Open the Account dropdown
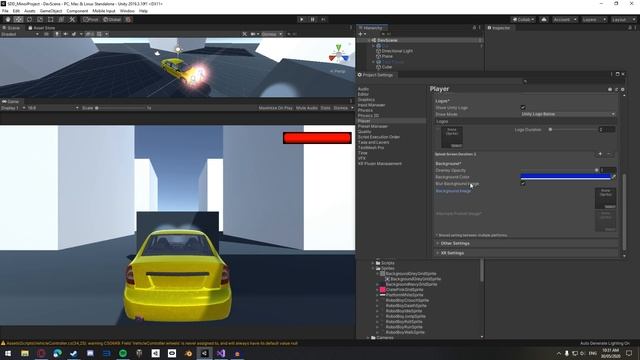 pos(564,20)
